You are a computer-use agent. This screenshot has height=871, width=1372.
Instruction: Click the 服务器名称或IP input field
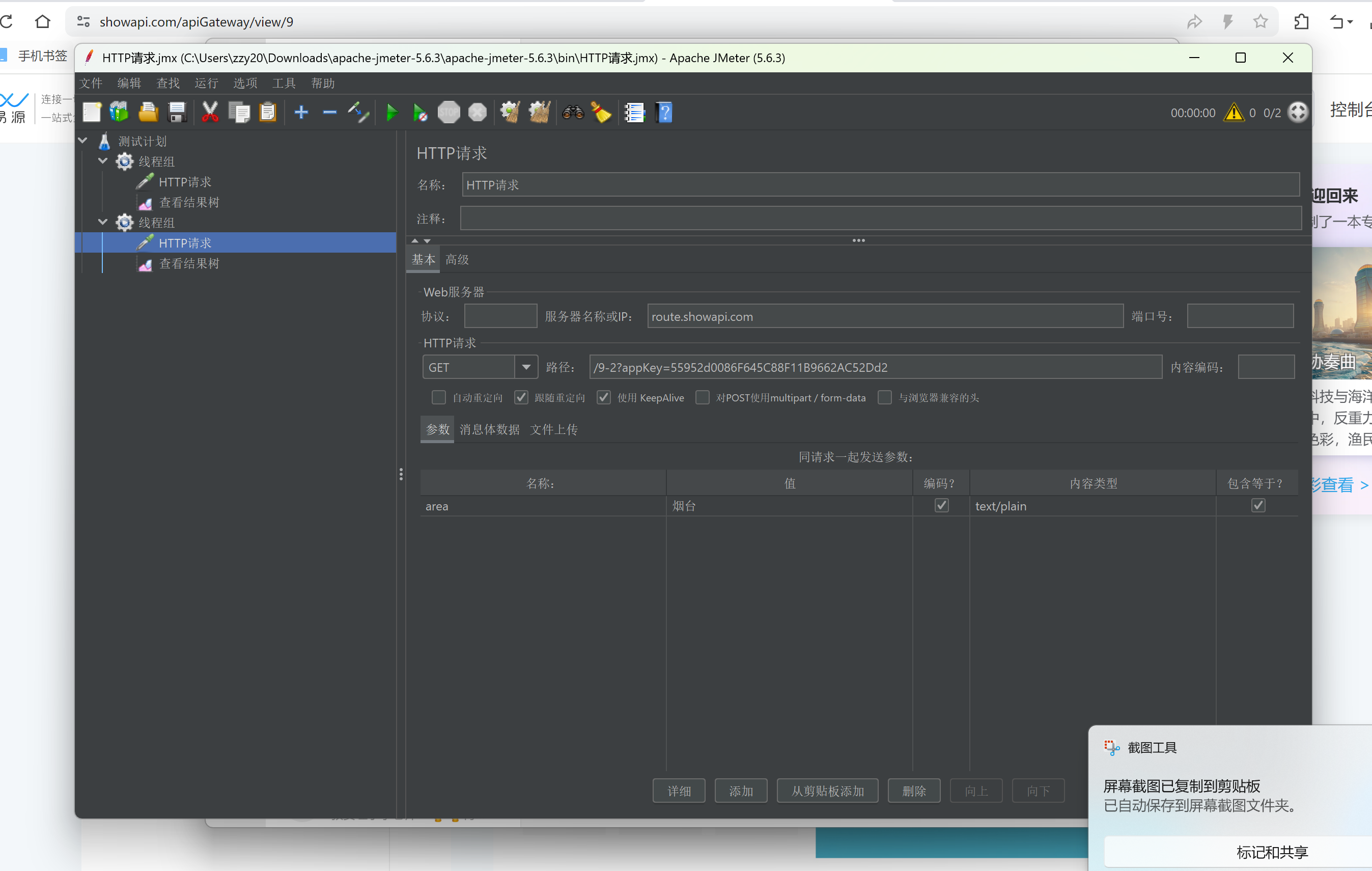(x=884, y=316)
